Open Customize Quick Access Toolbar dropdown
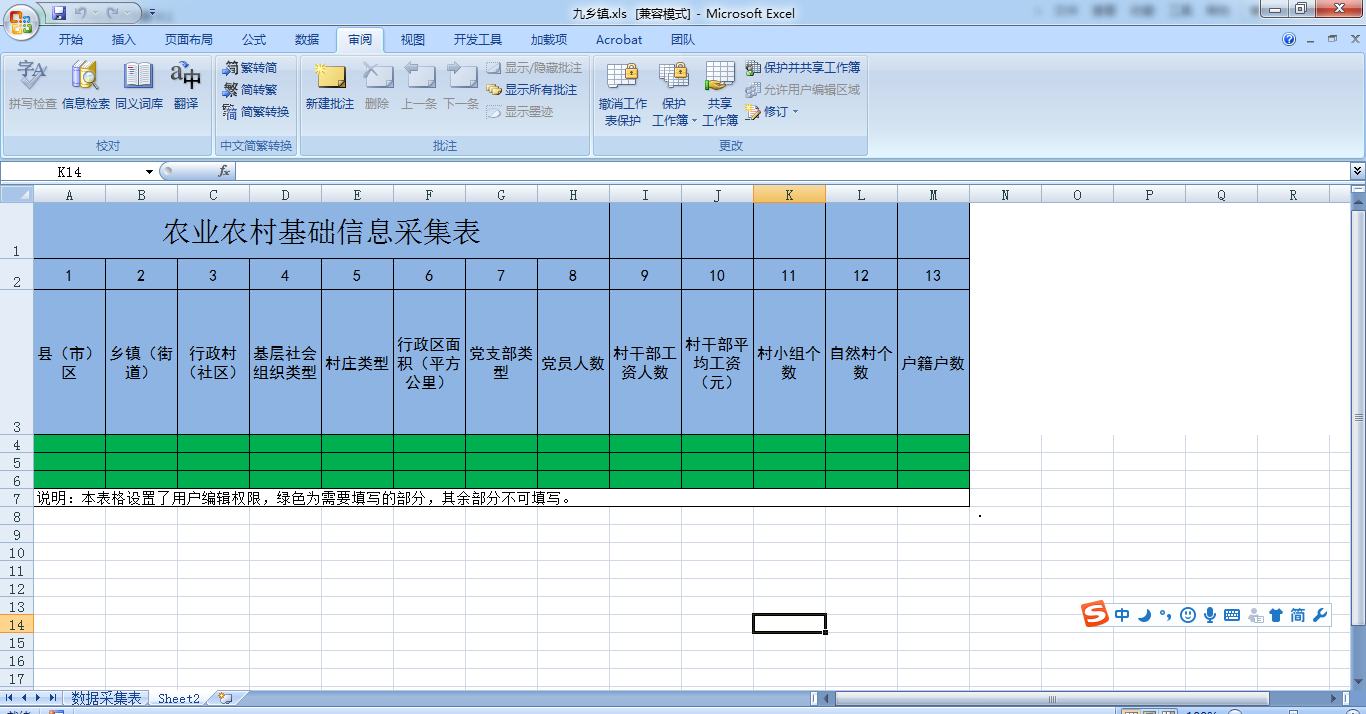 click(x=152, y=13)
